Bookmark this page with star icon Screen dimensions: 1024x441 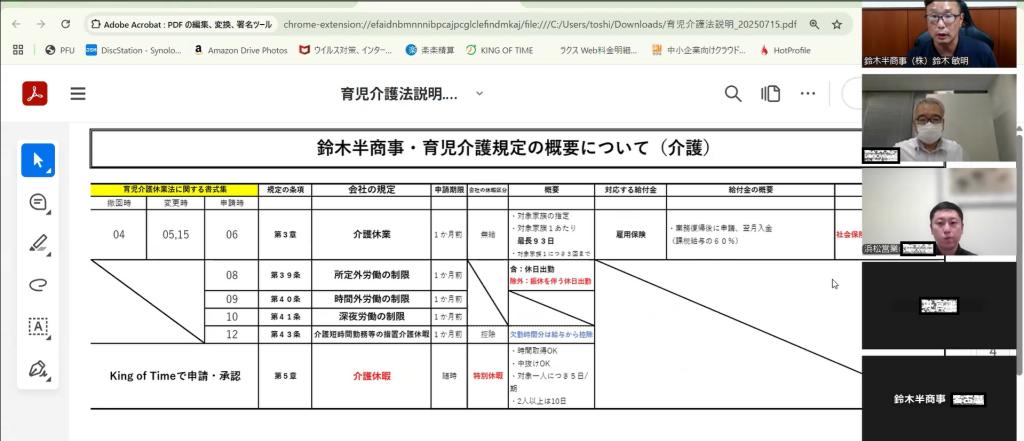click(837, 23)
